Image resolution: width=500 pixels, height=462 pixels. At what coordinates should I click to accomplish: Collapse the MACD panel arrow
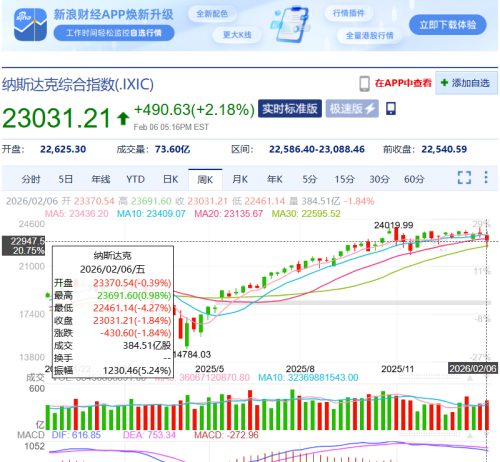pyautogui.click(x=470, y=436)
